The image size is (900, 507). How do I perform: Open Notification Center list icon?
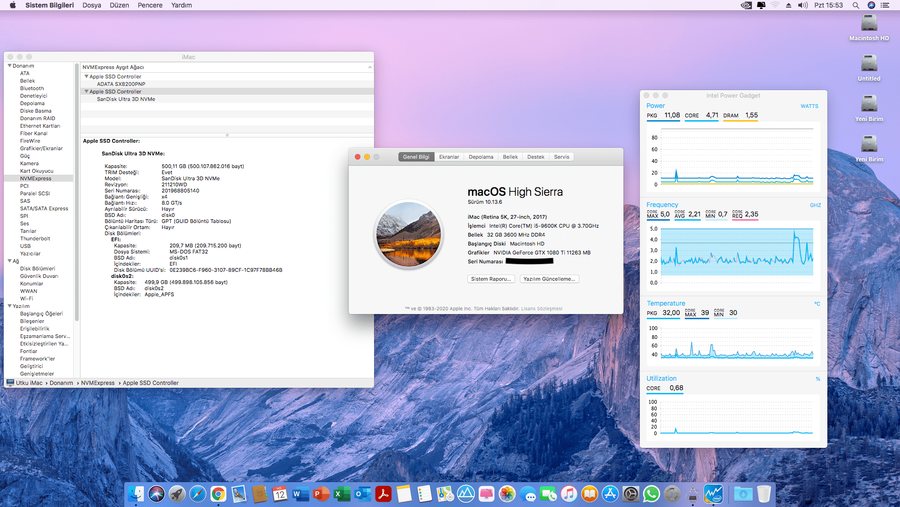point(885,5)
